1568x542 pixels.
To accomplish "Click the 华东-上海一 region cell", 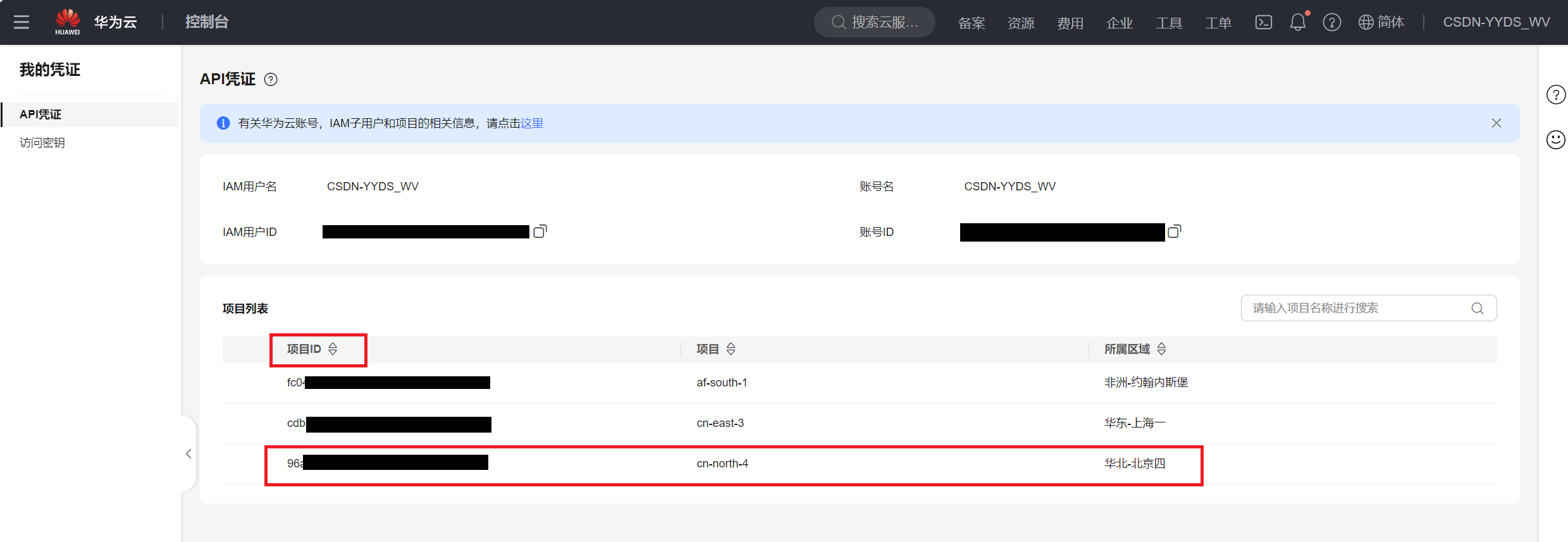I will [x=1135, y=423].
